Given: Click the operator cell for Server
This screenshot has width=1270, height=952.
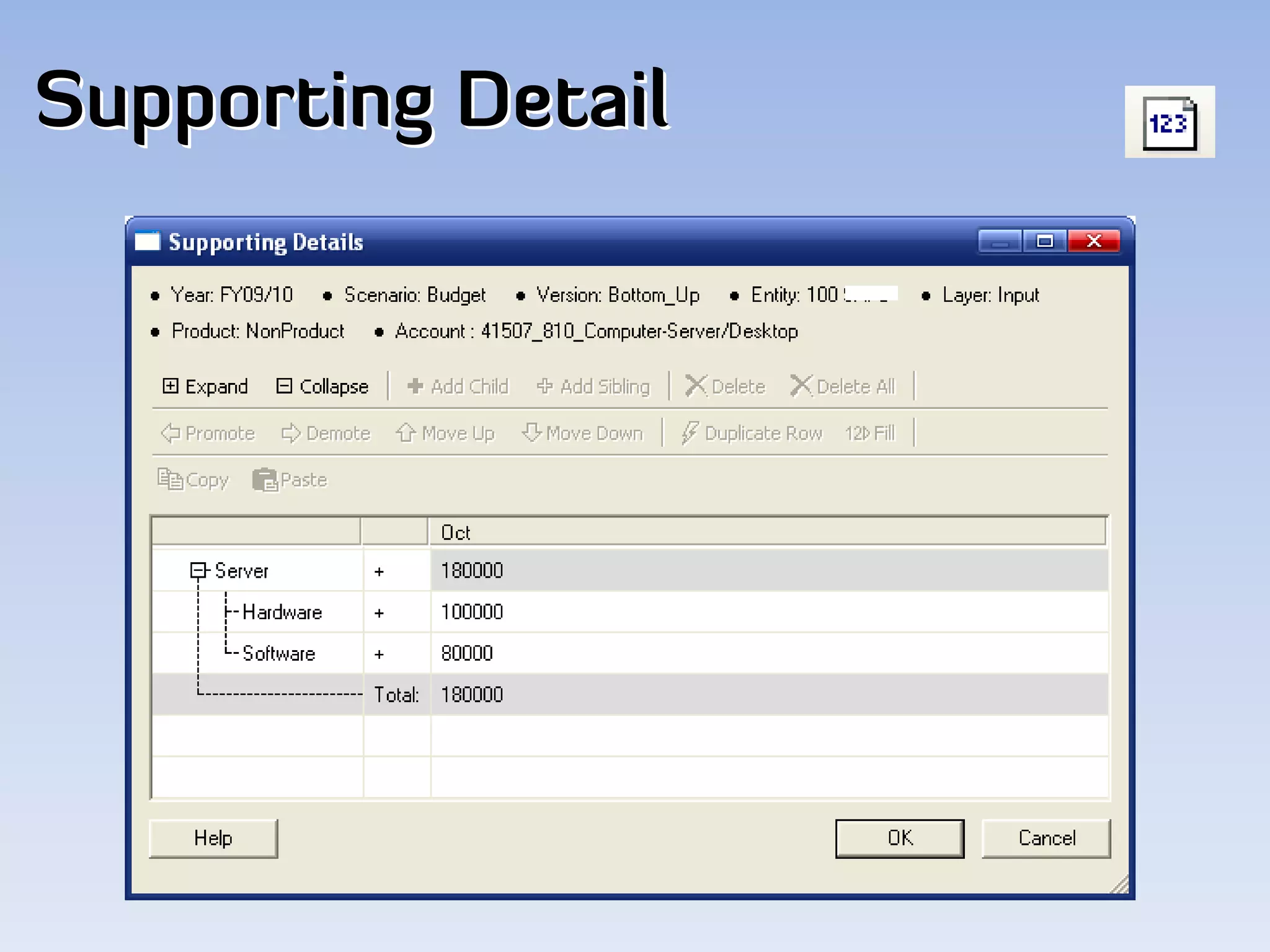Looking at the screenshot, I should (x=397, y=571).
